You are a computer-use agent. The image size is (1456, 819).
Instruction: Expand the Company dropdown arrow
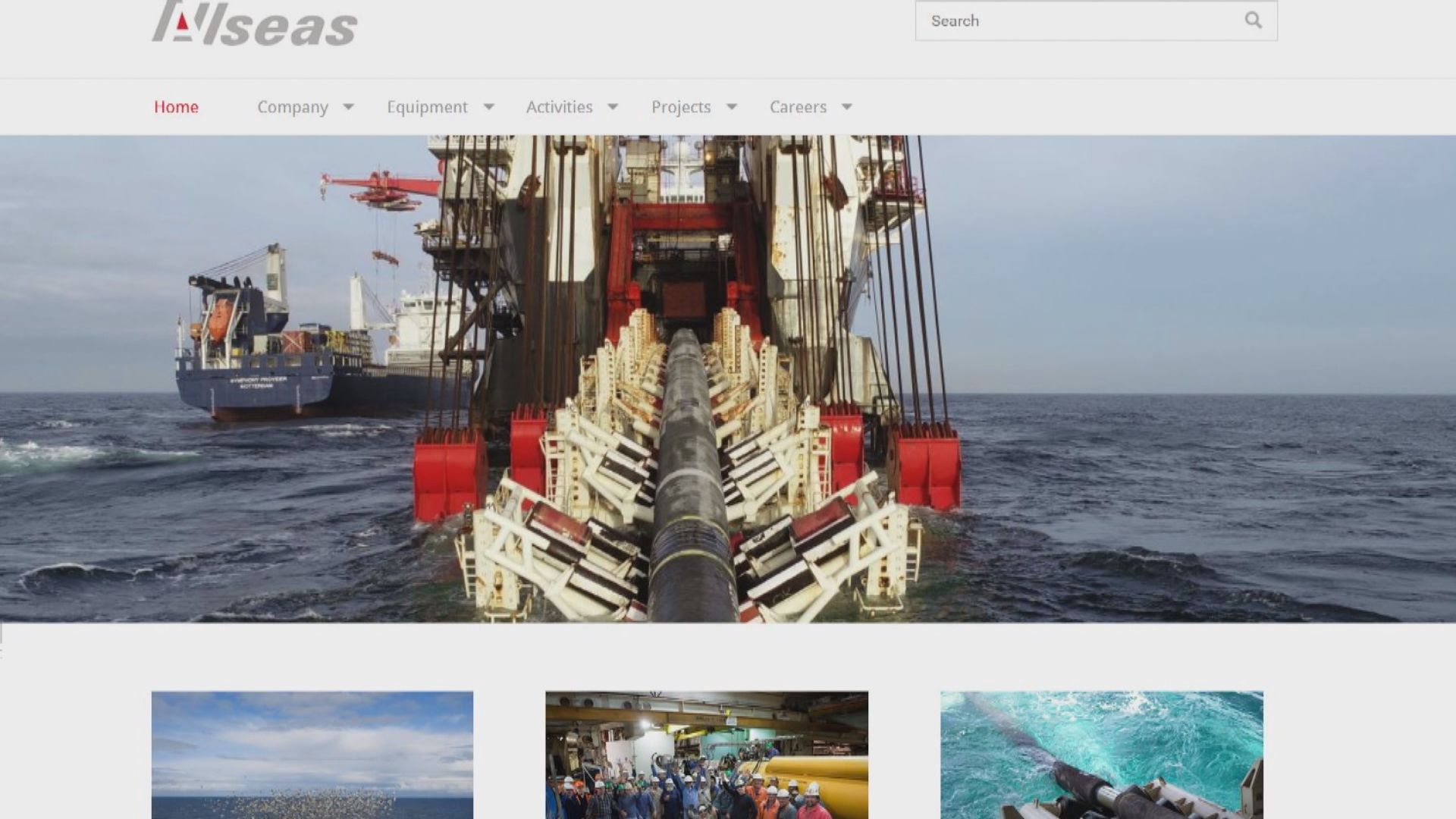(x=348, y=107)
